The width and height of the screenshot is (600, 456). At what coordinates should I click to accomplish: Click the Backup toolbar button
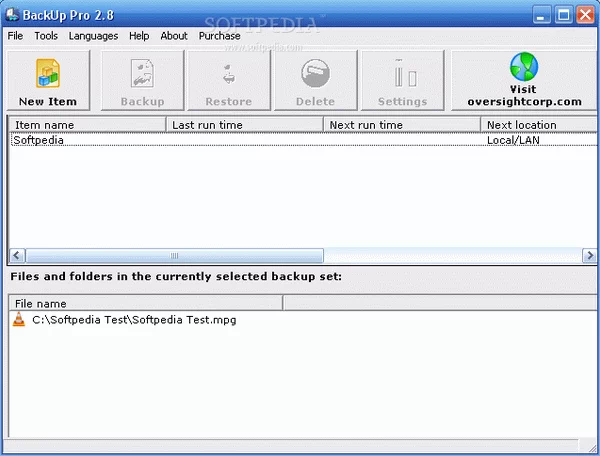click(142, 80)
